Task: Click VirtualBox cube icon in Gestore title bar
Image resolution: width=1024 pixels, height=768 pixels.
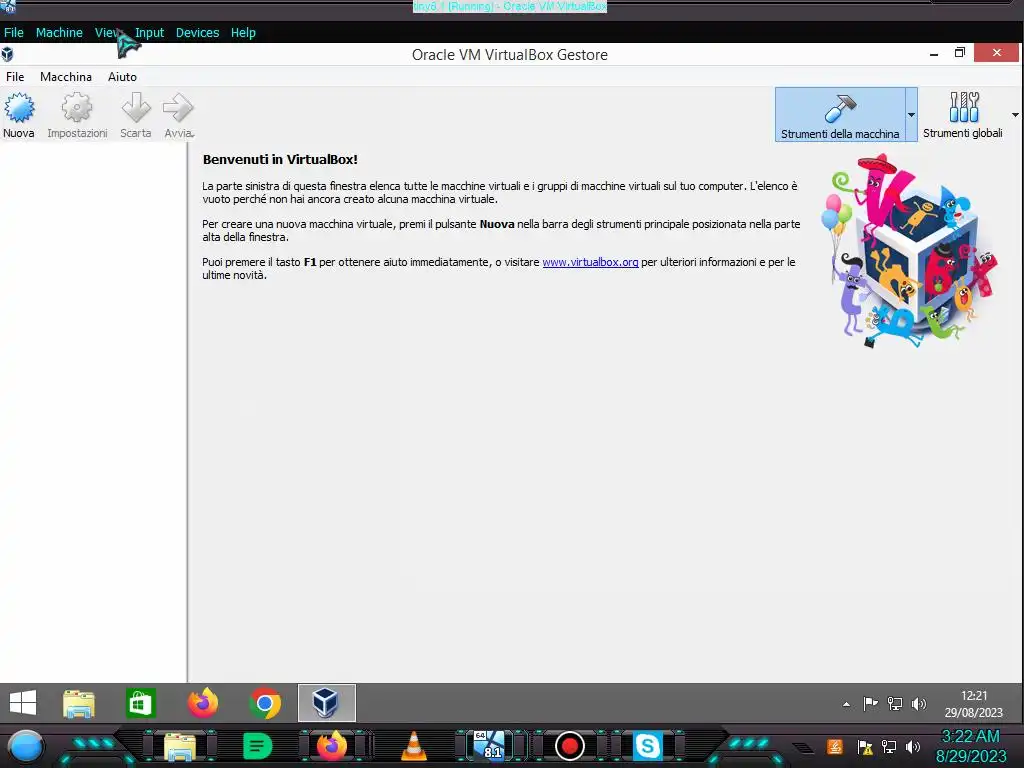Action: (8, 54)
